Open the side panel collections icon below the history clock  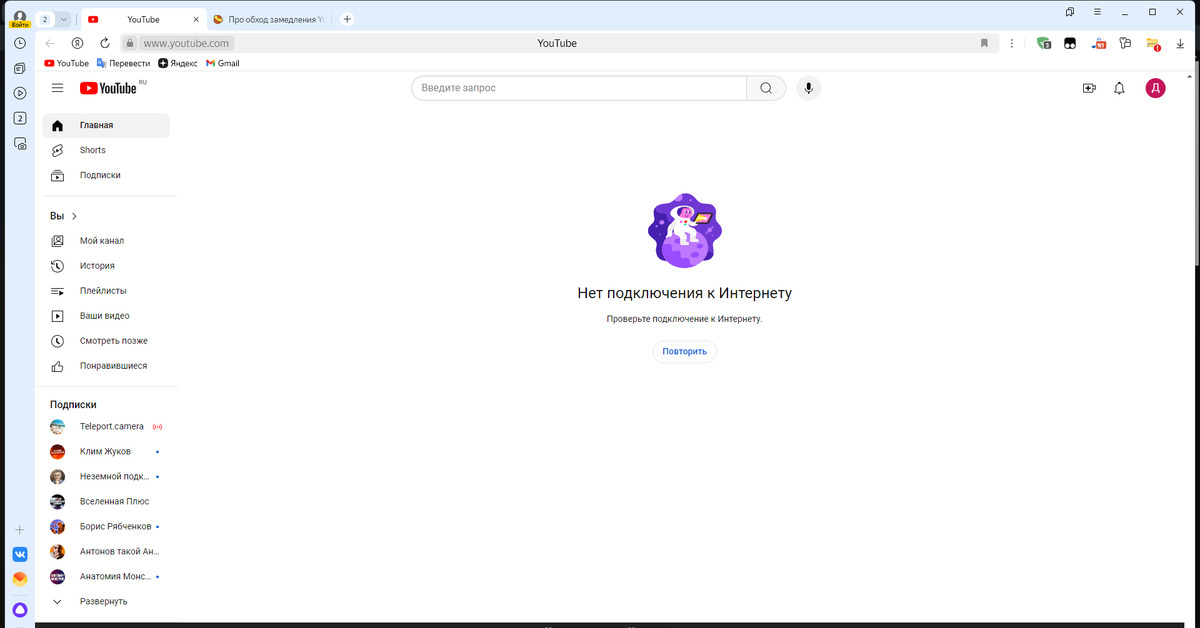[x=19, y=68]
